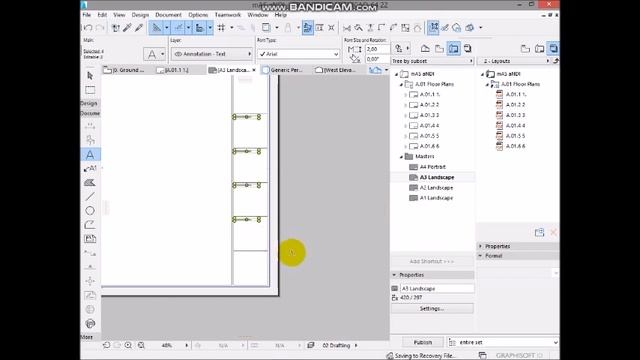Expand the right-hand Properties section
This screenshot has height=360, width=640.
point(480,247)
